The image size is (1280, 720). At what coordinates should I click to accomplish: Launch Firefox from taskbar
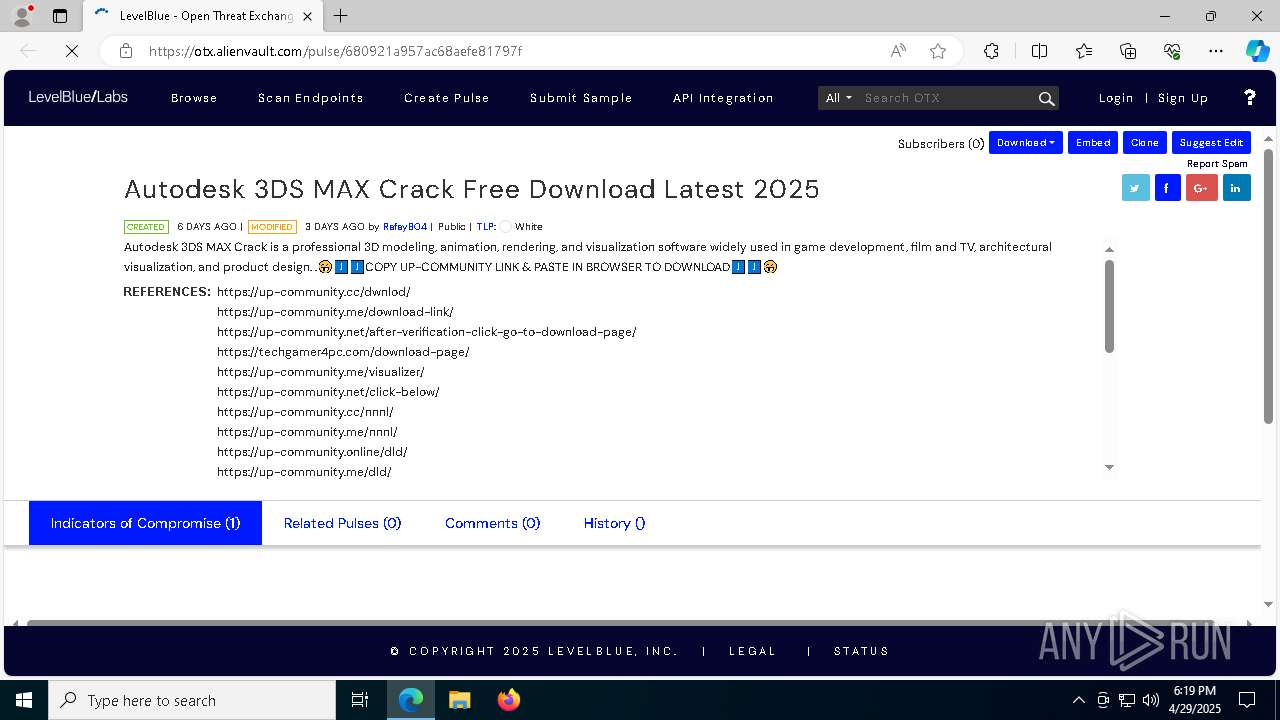509,700
